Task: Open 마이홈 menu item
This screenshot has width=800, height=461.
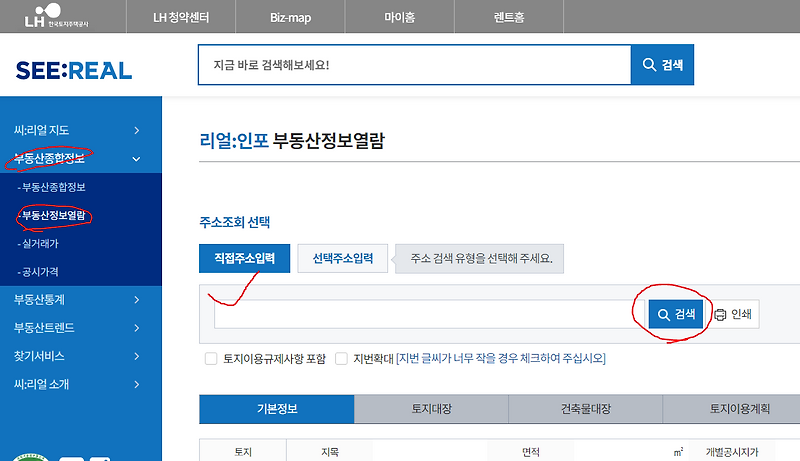Action: click(x=399, y=17)
